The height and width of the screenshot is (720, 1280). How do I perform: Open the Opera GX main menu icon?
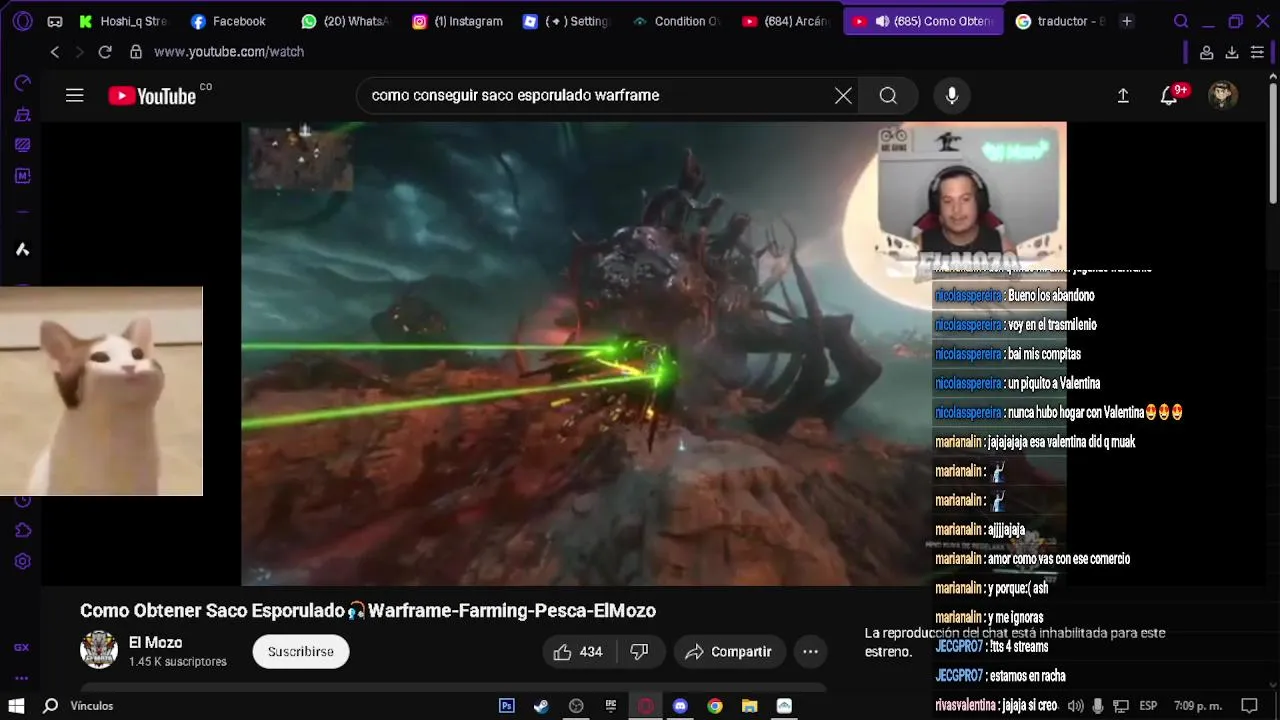[x=22, y=21]
